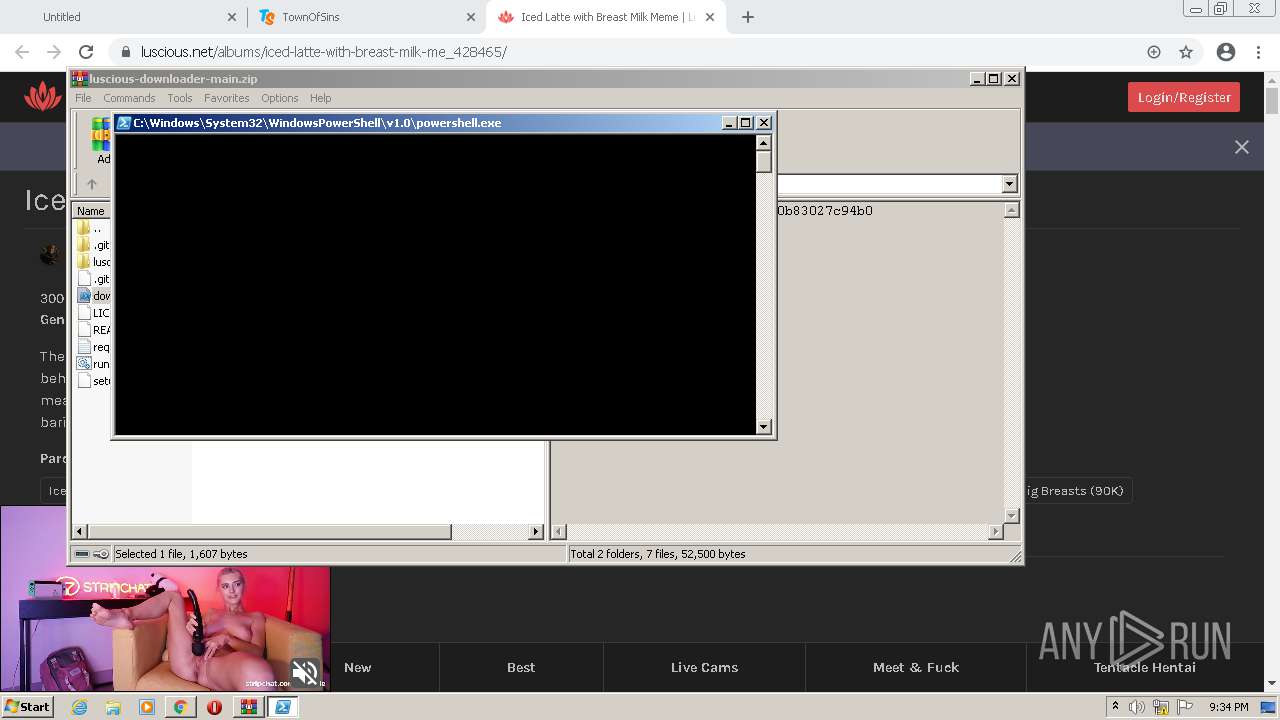
Task: Select the 'REA' file row
Action: 93,330
